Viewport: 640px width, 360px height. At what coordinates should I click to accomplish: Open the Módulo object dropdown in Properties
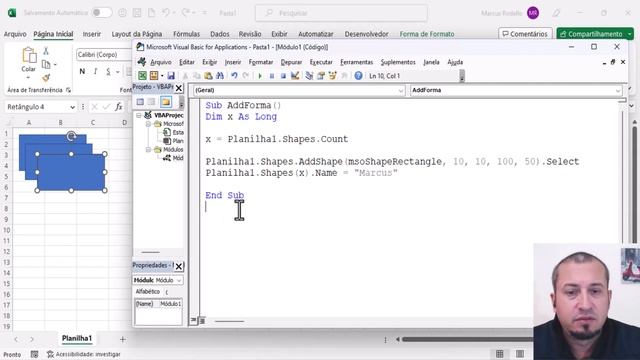click(x=179, y=280)
